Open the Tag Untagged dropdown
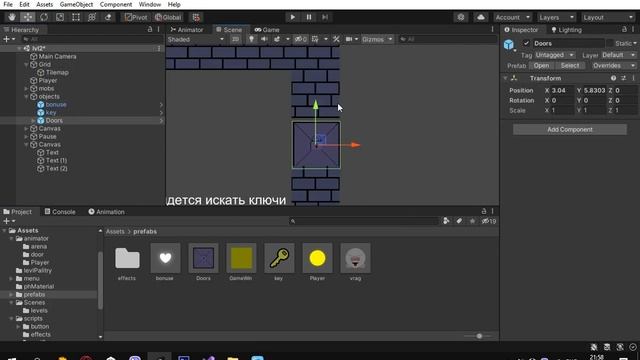The height and width of the screenshot is (360, 640). 554,55
